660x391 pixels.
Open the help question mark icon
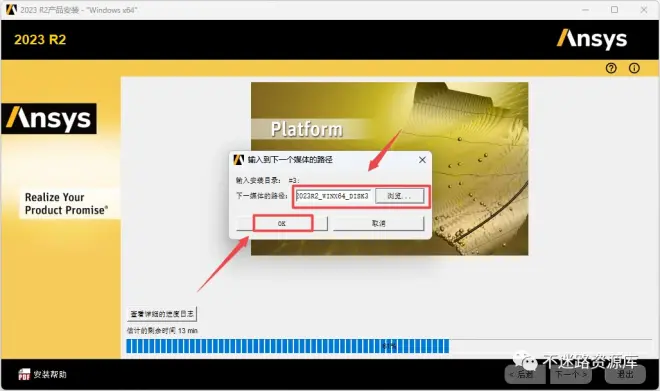(611, 68)
